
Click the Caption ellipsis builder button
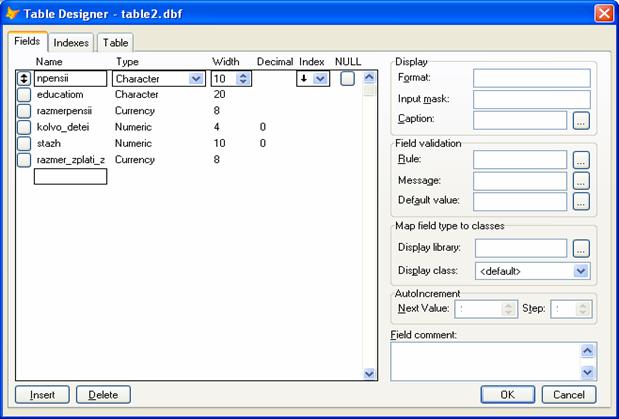(581, 120)
